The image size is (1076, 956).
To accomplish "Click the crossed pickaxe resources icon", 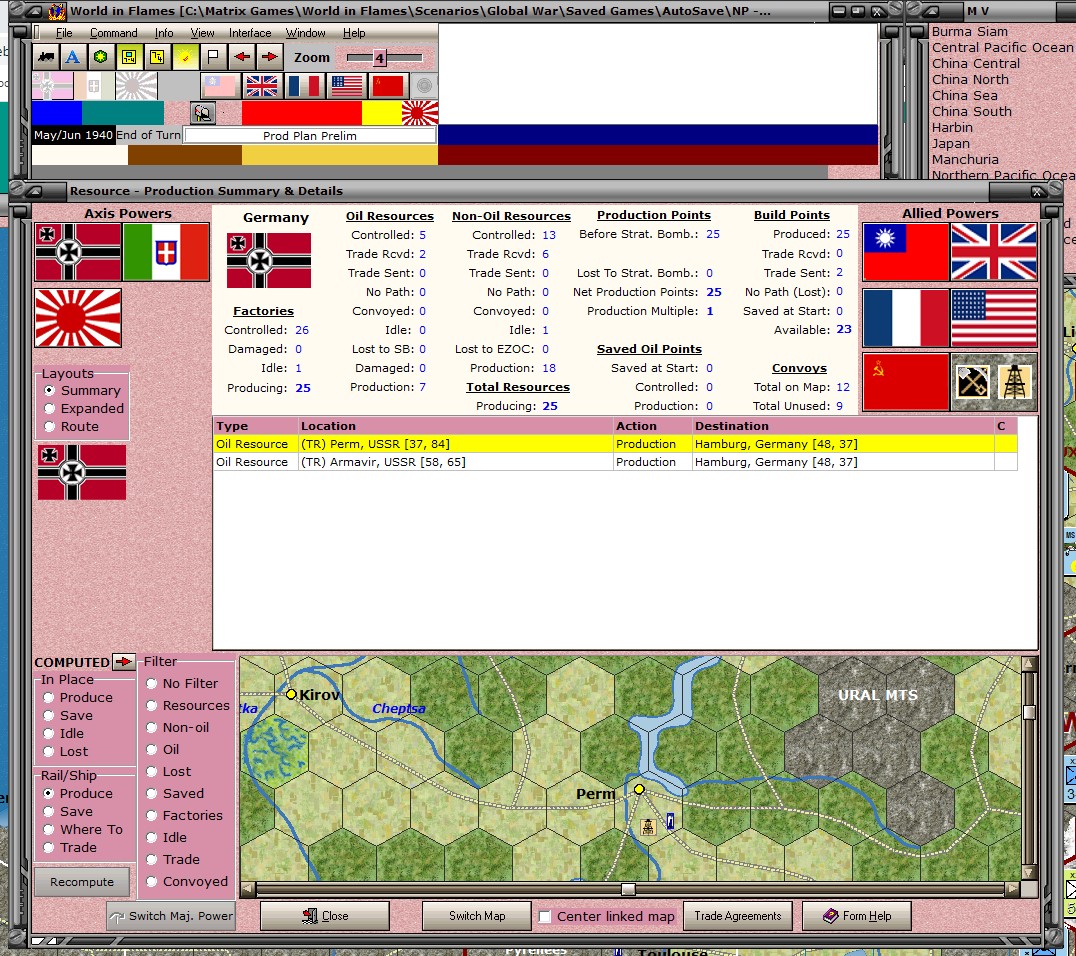I will (x=972, y=382).
